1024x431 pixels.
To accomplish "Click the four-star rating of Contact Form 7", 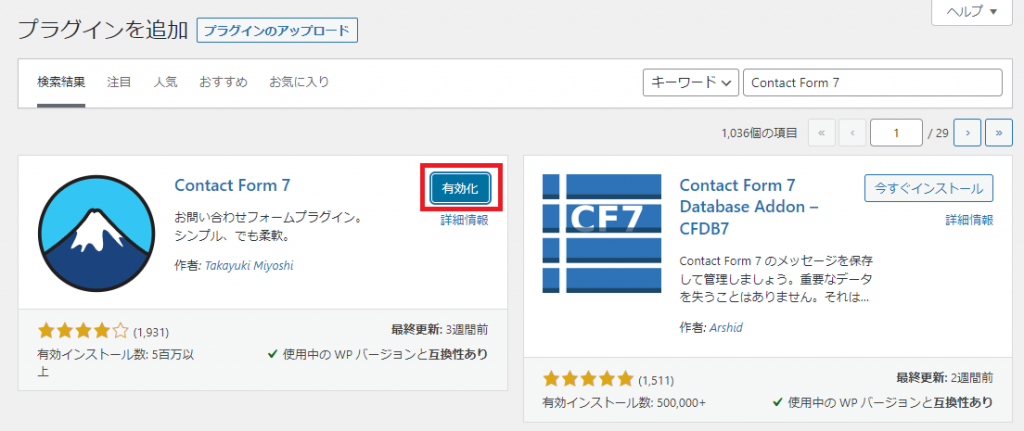I will click(83, 332).
